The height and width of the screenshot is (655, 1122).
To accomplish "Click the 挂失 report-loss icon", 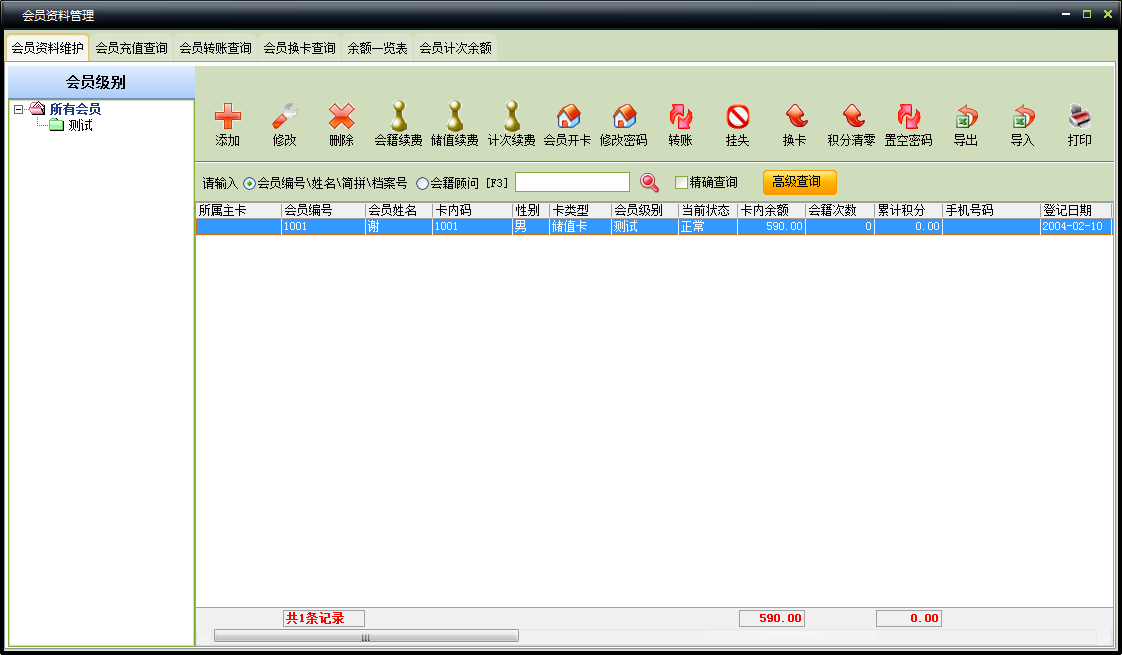I will click(738, 116).
